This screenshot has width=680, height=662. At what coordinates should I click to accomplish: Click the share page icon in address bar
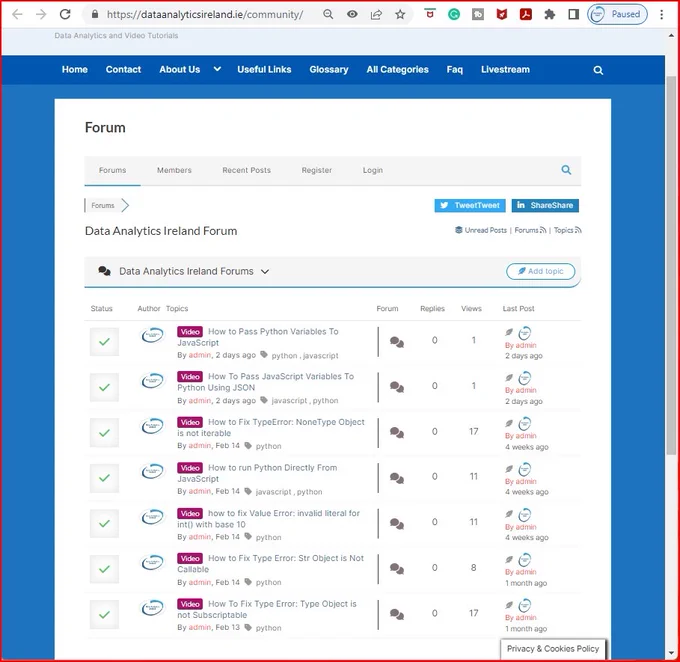(x=376, y=14)
